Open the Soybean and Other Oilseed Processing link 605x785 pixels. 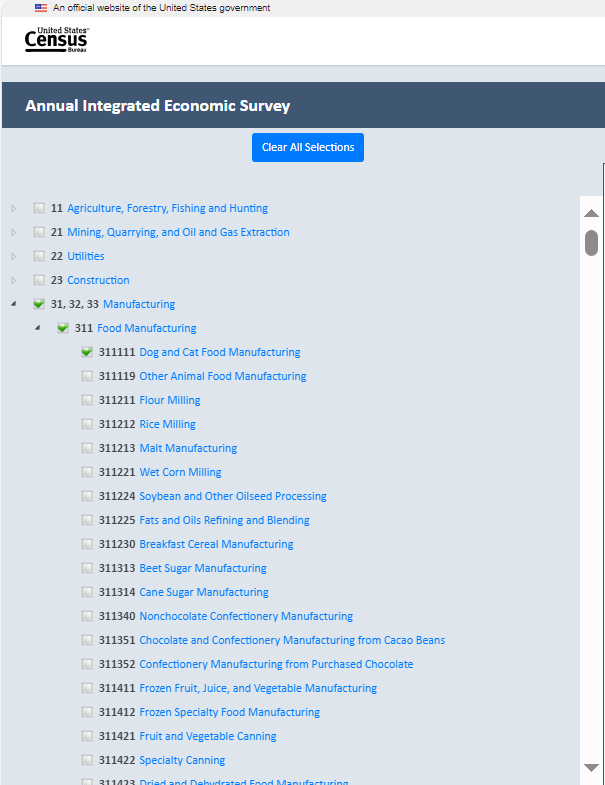(232, 496)
